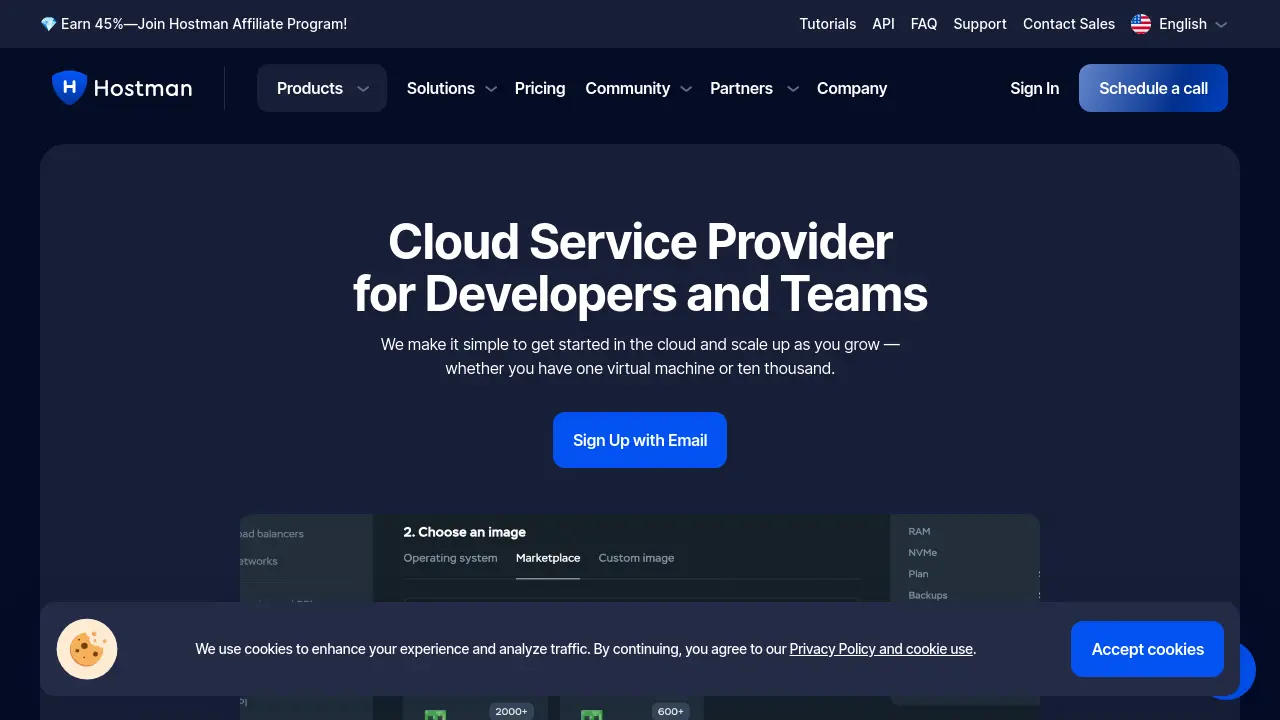Click the Hostman shield logo icon
Screen dimensions: 1280x720
69,88
